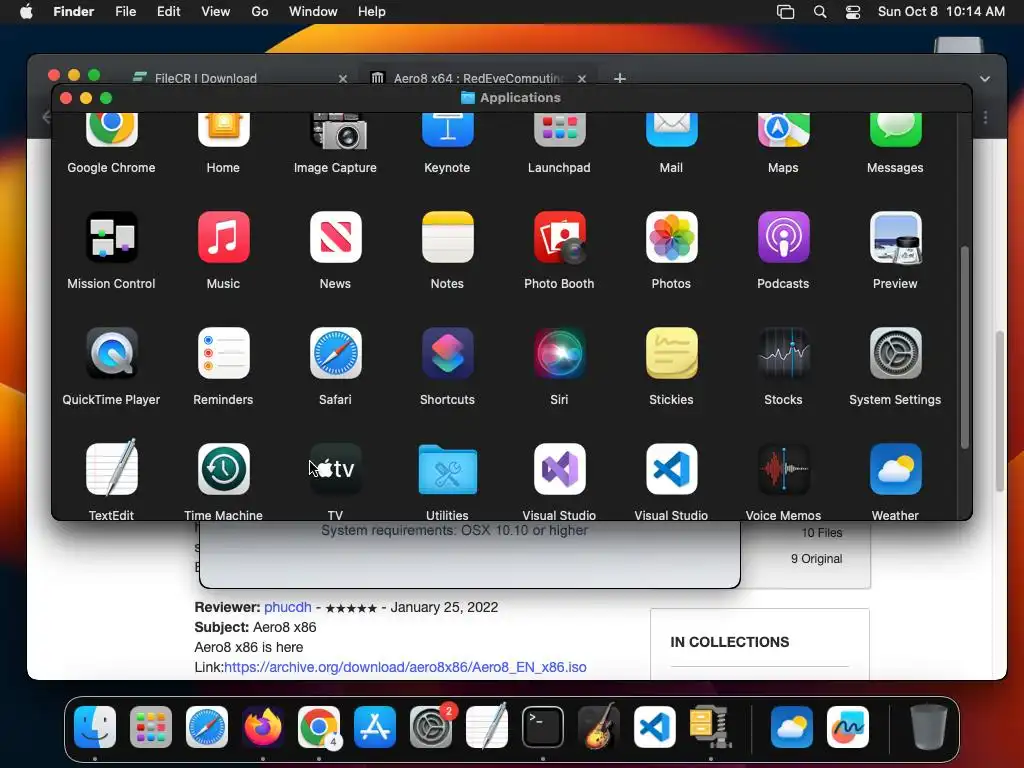The height and width of the screenshot is (768, 1024).
Task: Select the Photos app icon
Action: coord(671,237)
